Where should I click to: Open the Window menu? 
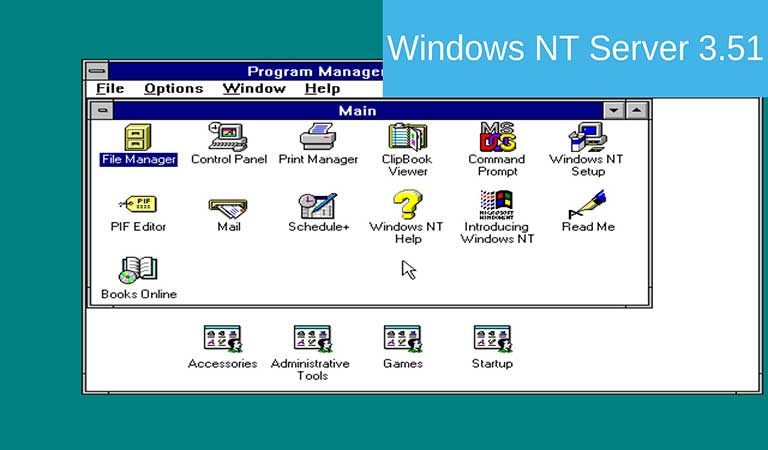[x=254, y=89]
